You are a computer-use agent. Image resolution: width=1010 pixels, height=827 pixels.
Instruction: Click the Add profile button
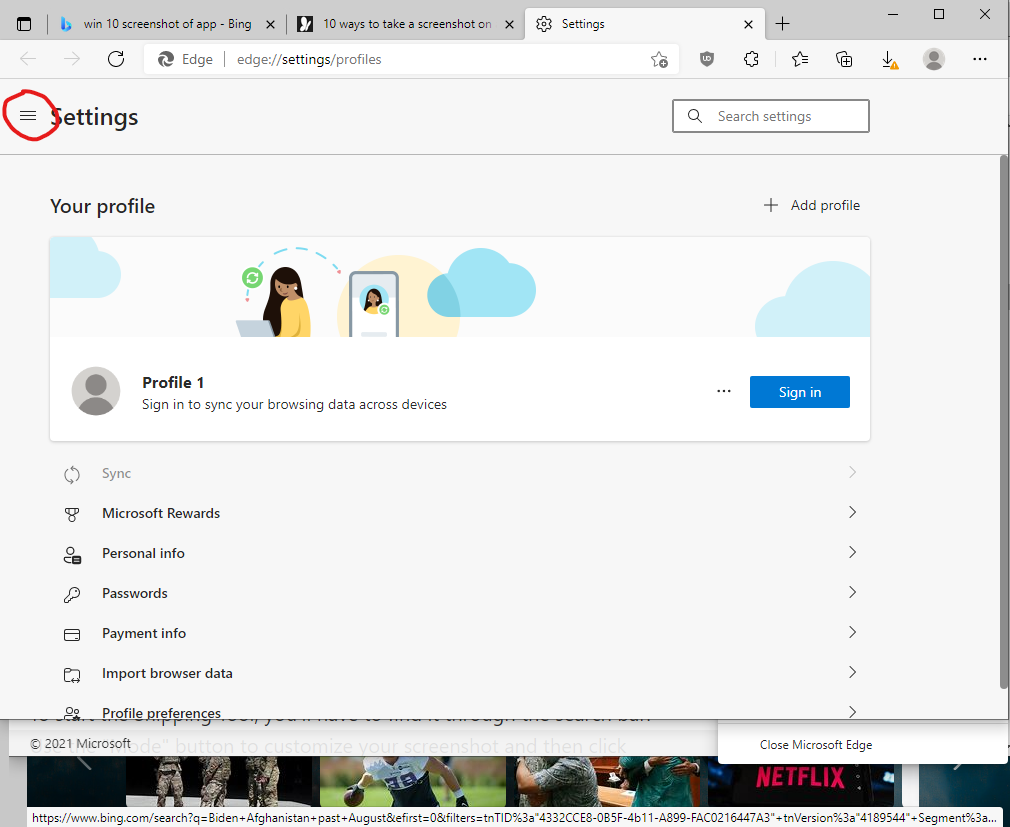pyautogui.click(x=812, y=205)
